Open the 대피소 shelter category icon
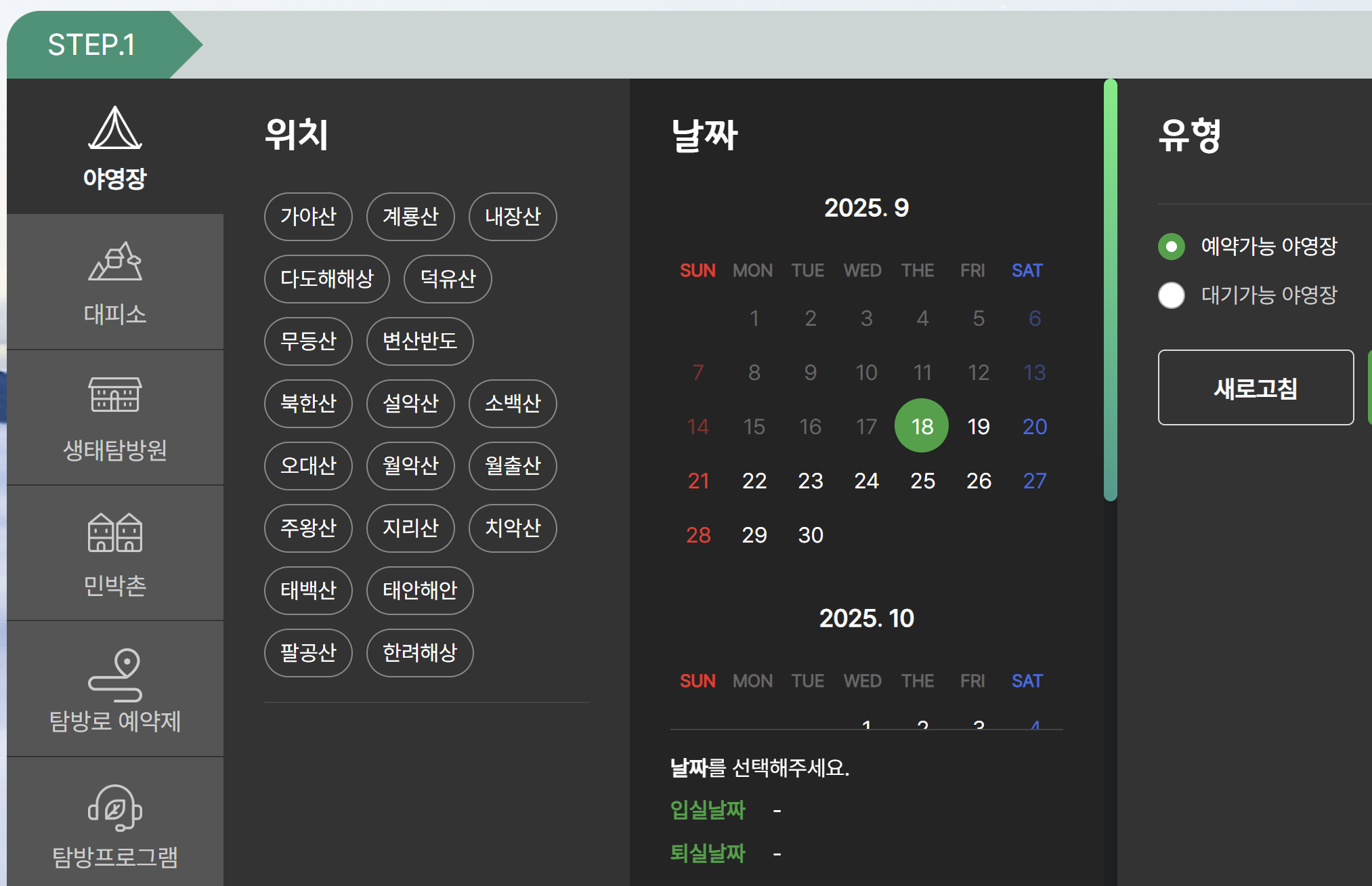 coord(114,262)
